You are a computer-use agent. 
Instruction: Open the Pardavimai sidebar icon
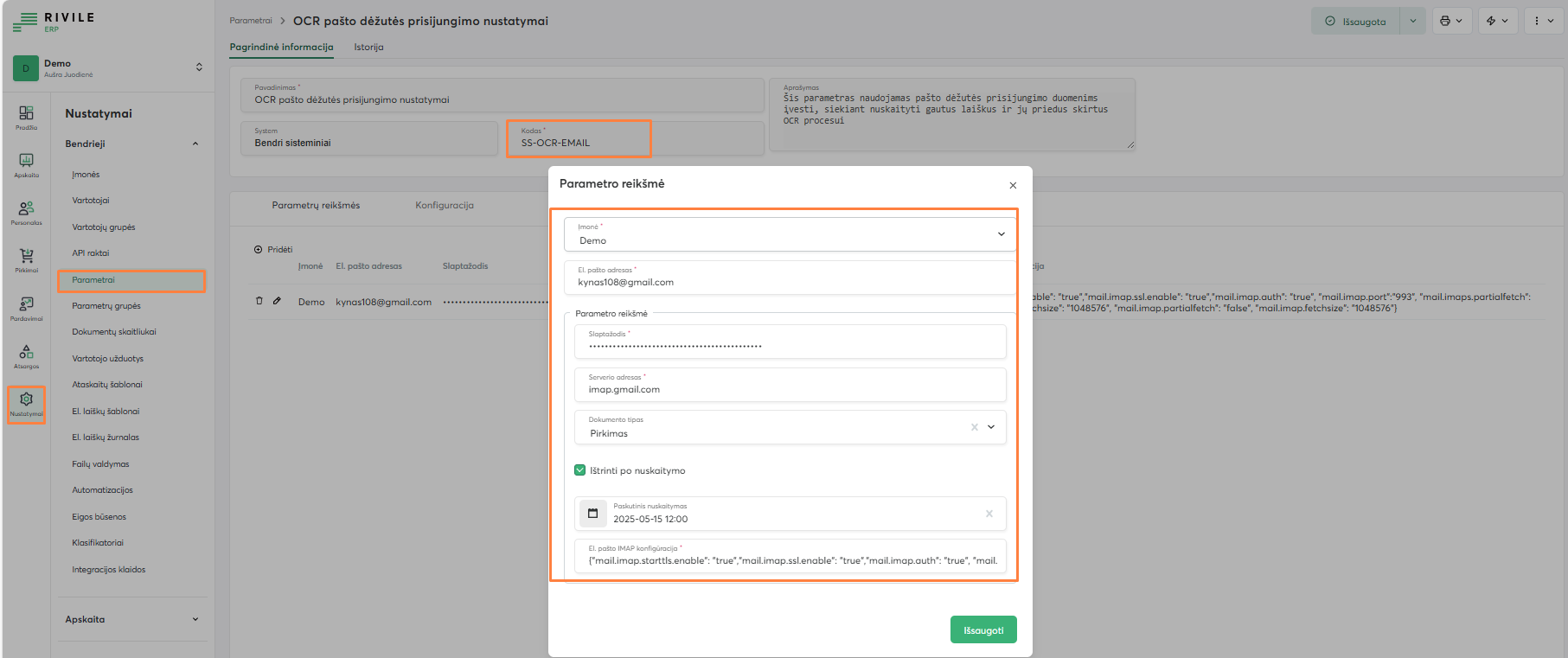[x=26, y=307]
